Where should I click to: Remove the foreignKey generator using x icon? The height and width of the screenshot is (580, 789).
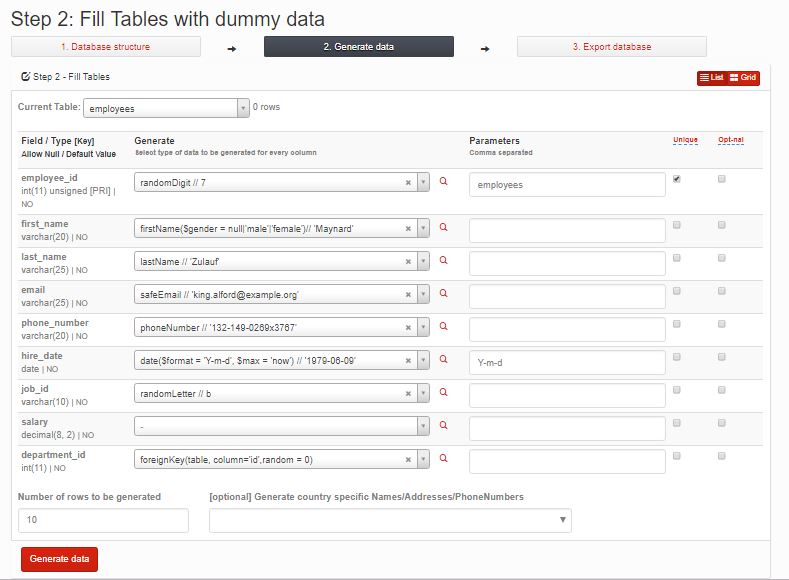click(408, 459)
